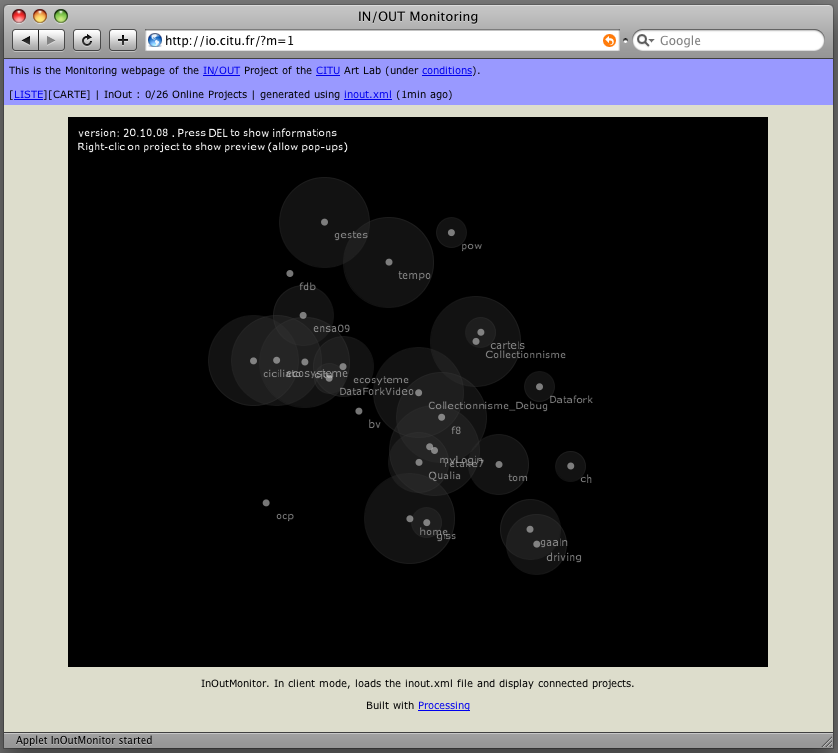Select the gestes project node
This screenshot has height=753, width=838.
pyautogui.click(x=324, y=222)
